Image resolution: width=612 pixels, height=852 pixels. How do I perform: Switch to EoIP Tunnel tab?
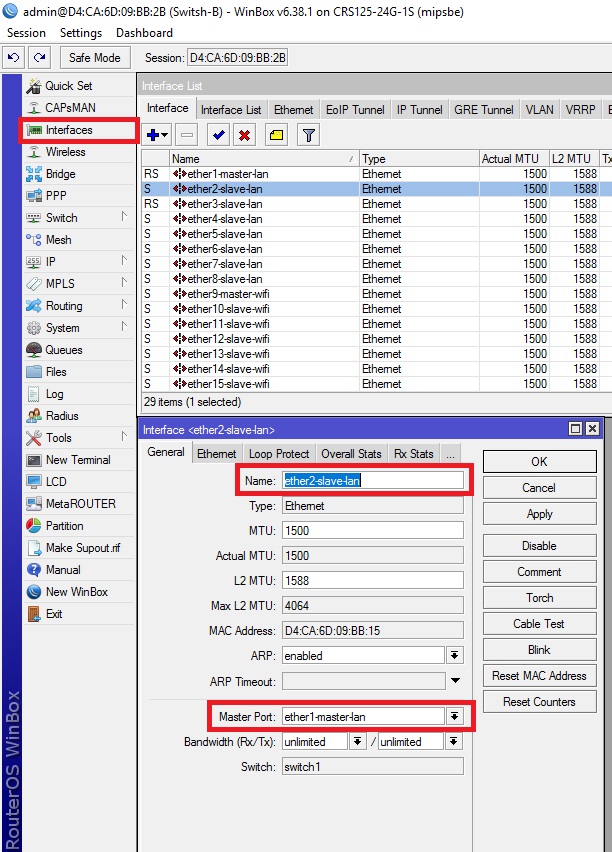[x=355, y=110]
